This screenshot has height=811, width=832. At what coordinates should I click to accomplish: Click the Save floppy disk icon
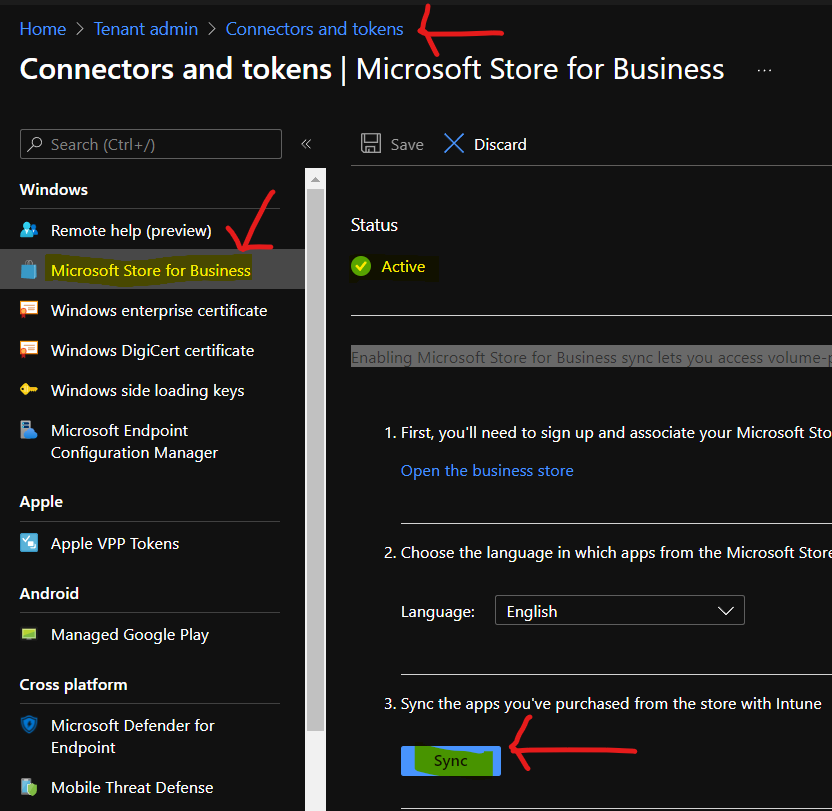371,143
